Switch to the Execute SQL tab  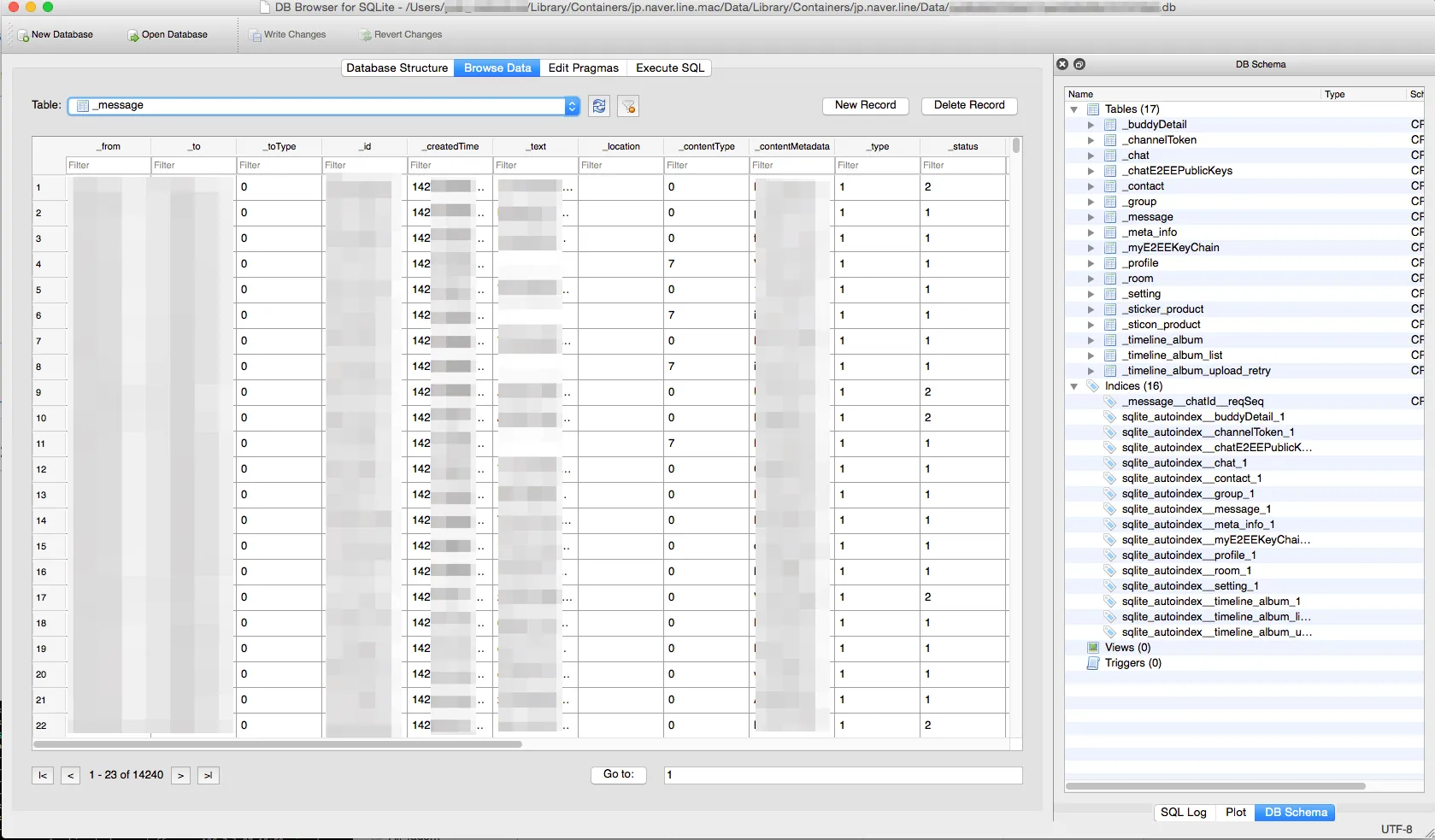[668, 68]
